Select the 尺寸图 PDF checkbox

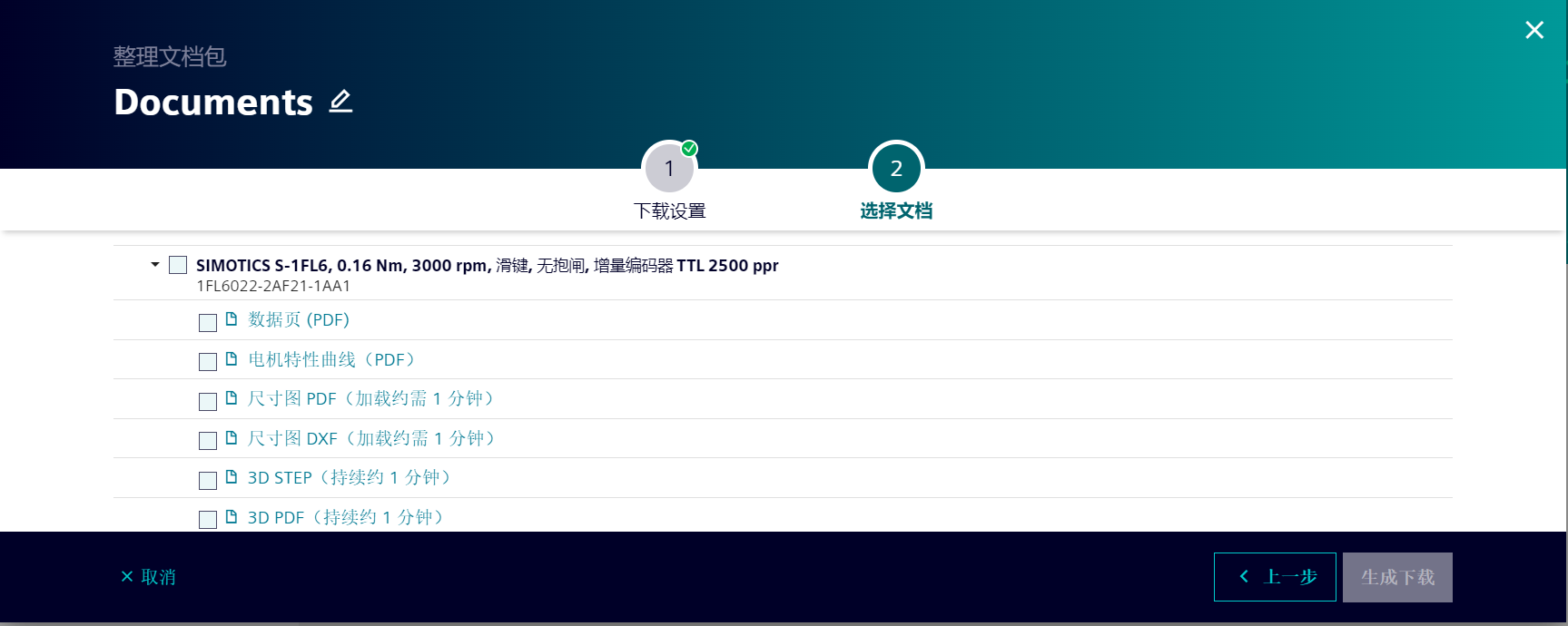(208, 401)
